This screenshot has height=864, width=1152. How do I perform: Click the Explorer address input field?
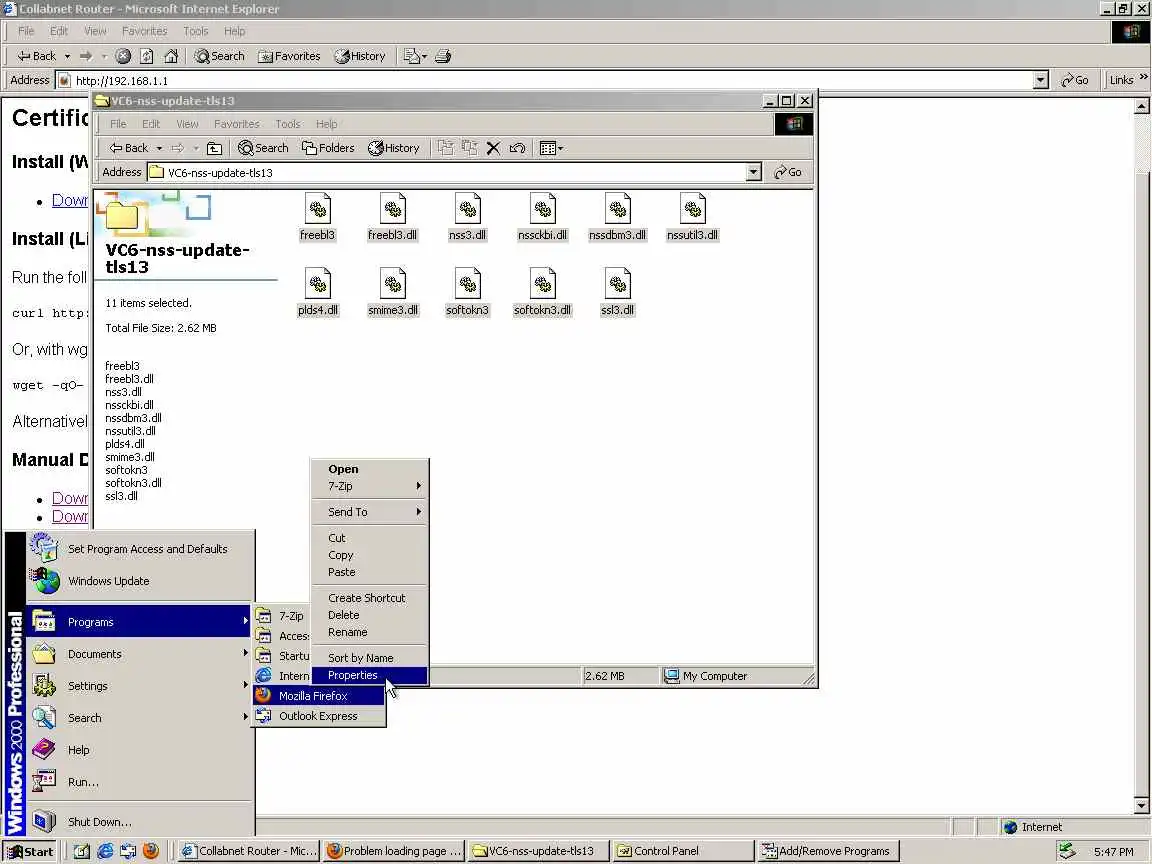447,173
